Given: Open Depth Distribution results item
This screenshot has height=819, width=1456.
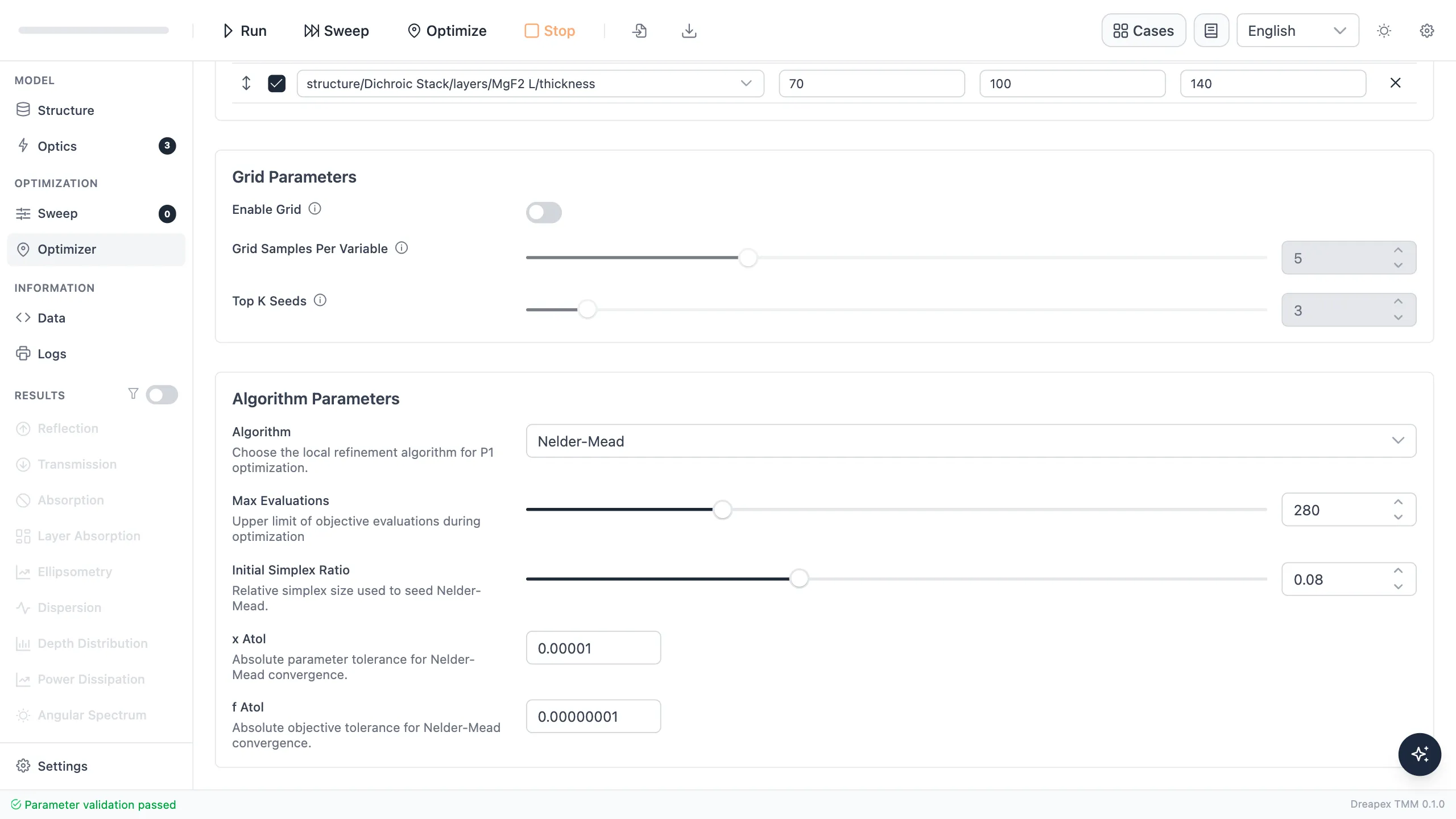Looking at the screenshot, I should click(96, 644).
